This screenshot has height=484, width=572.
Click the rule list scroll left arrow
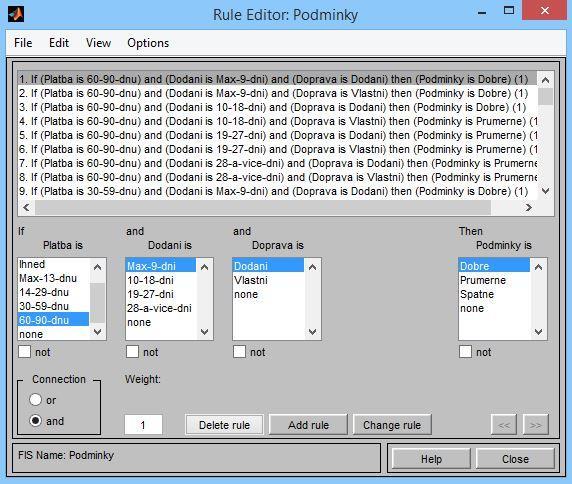click(x=26, y=207)
